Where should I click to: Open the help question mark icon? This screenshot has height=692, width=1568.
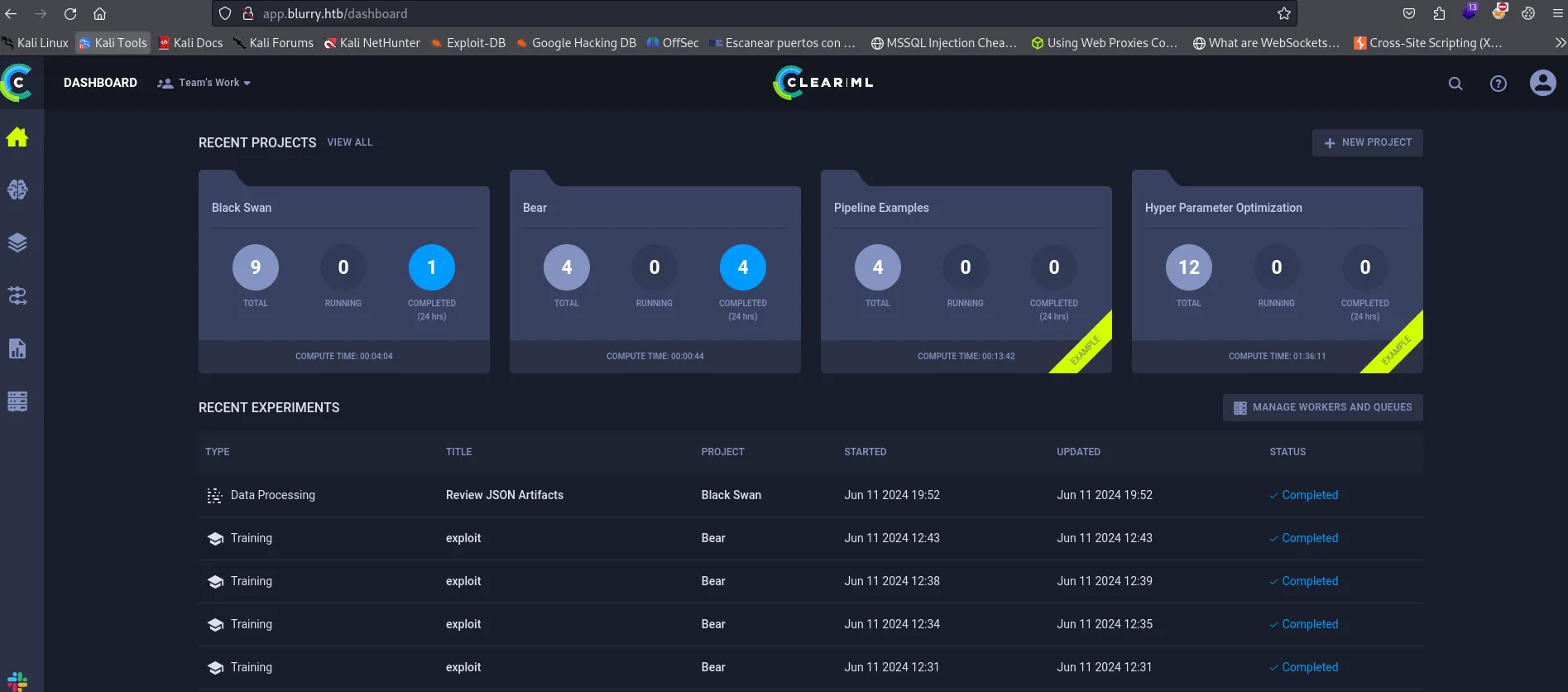[1498, 84]
